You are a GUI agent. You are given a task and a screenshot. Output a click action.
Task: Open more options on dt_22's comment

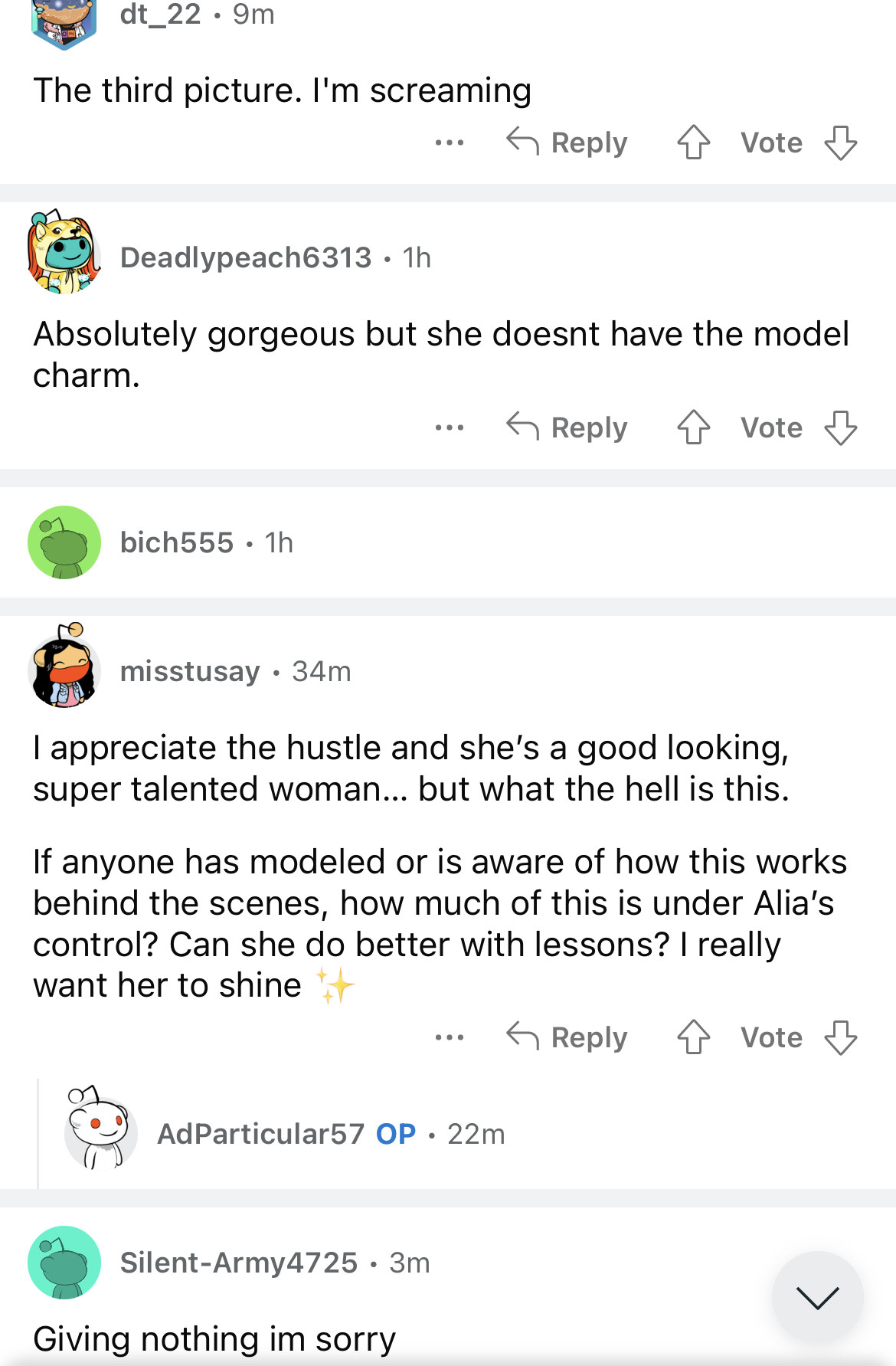click(449, 142)
